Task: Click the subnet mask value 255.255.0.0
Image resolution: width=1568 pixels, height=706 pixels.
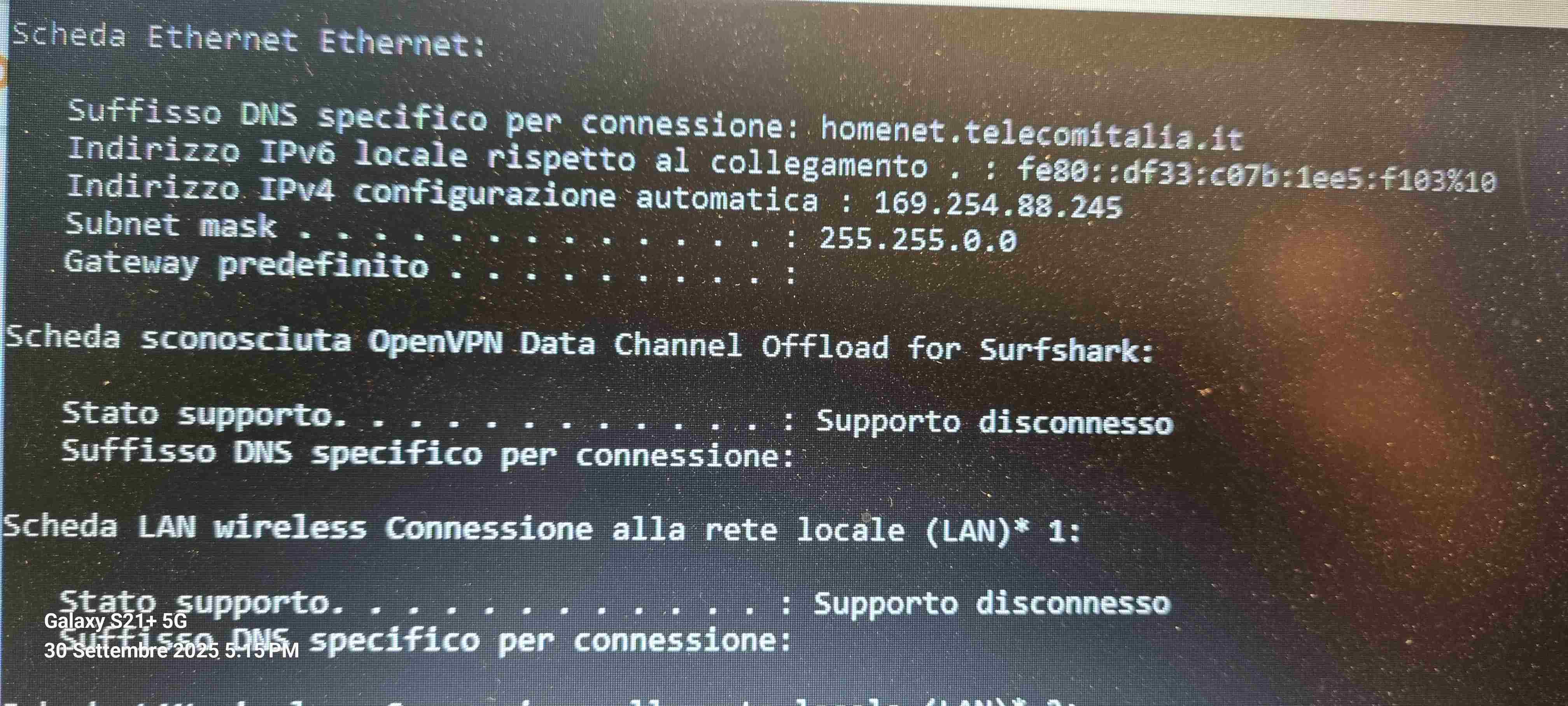Action: (x=918, y=239)
